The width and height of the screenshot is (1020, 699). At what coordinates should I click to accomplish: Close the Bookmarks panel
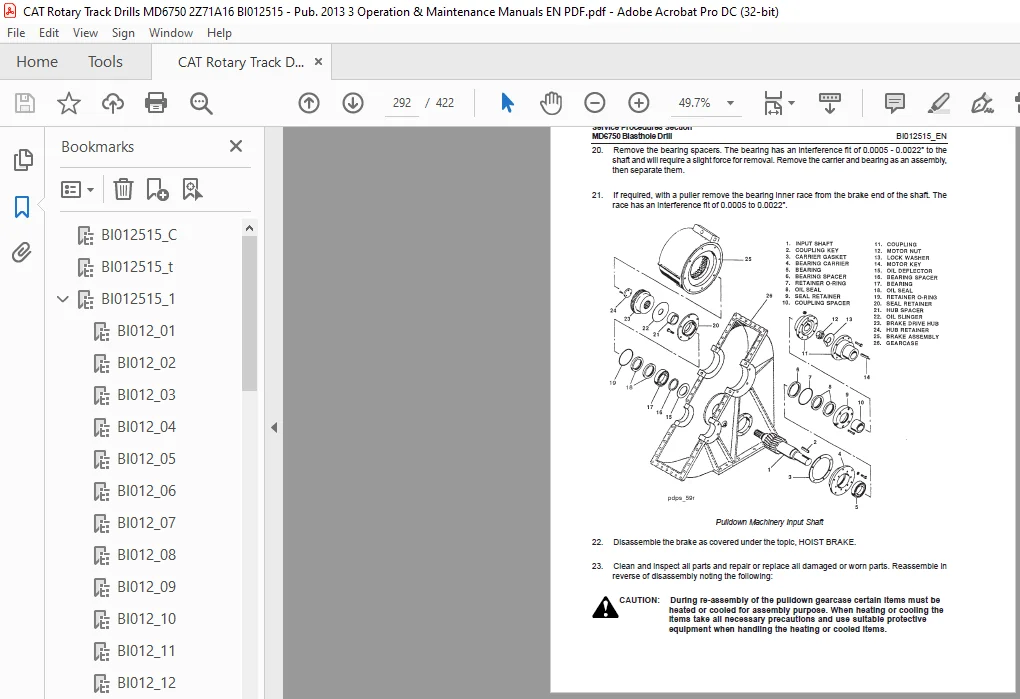coord(235,146)
